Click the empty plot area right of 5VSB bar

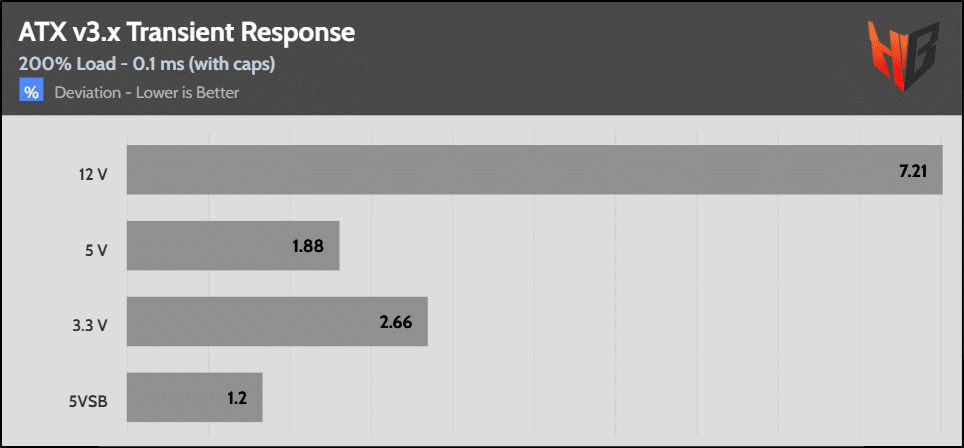tap(600, 398)
